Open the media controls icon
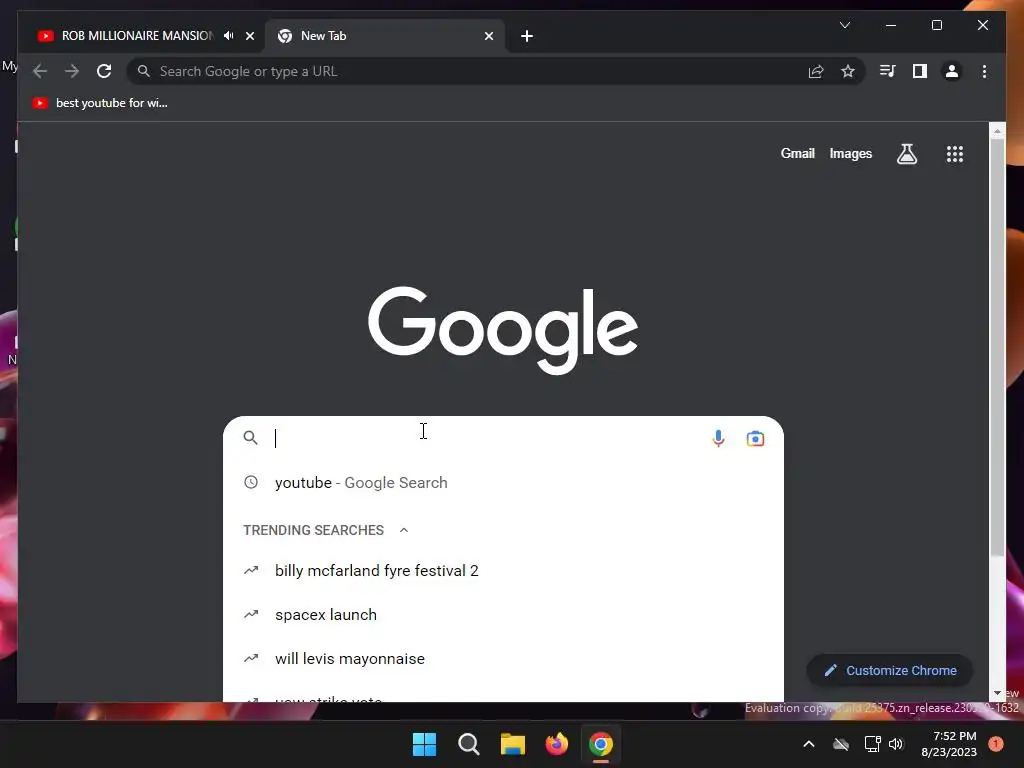The image size is (1024, 768). pos(887,71)
